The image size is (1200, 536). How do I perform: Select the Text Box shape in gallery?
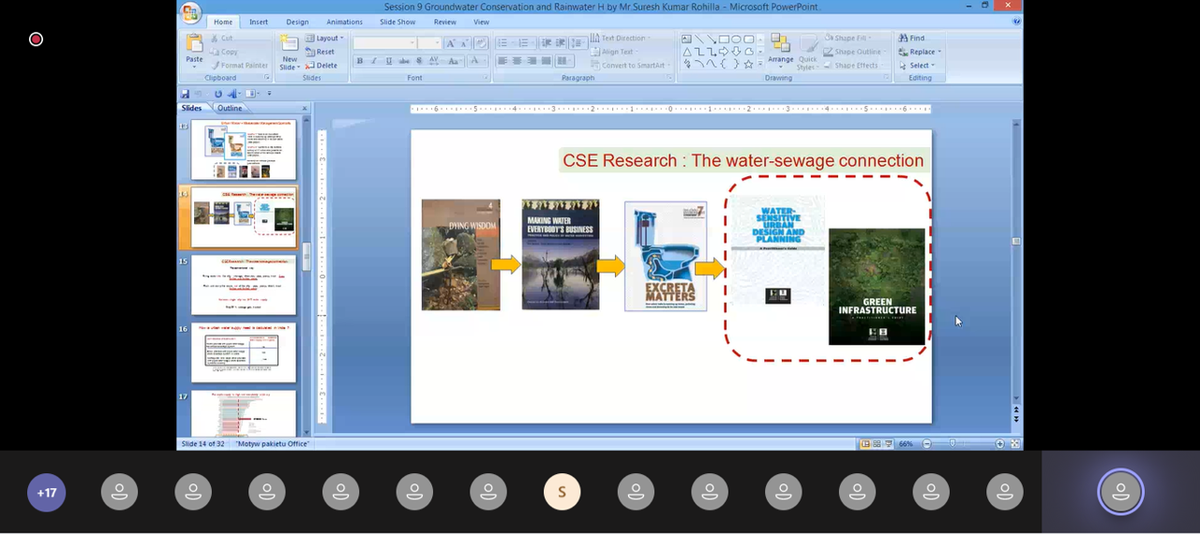click(686, 39)
